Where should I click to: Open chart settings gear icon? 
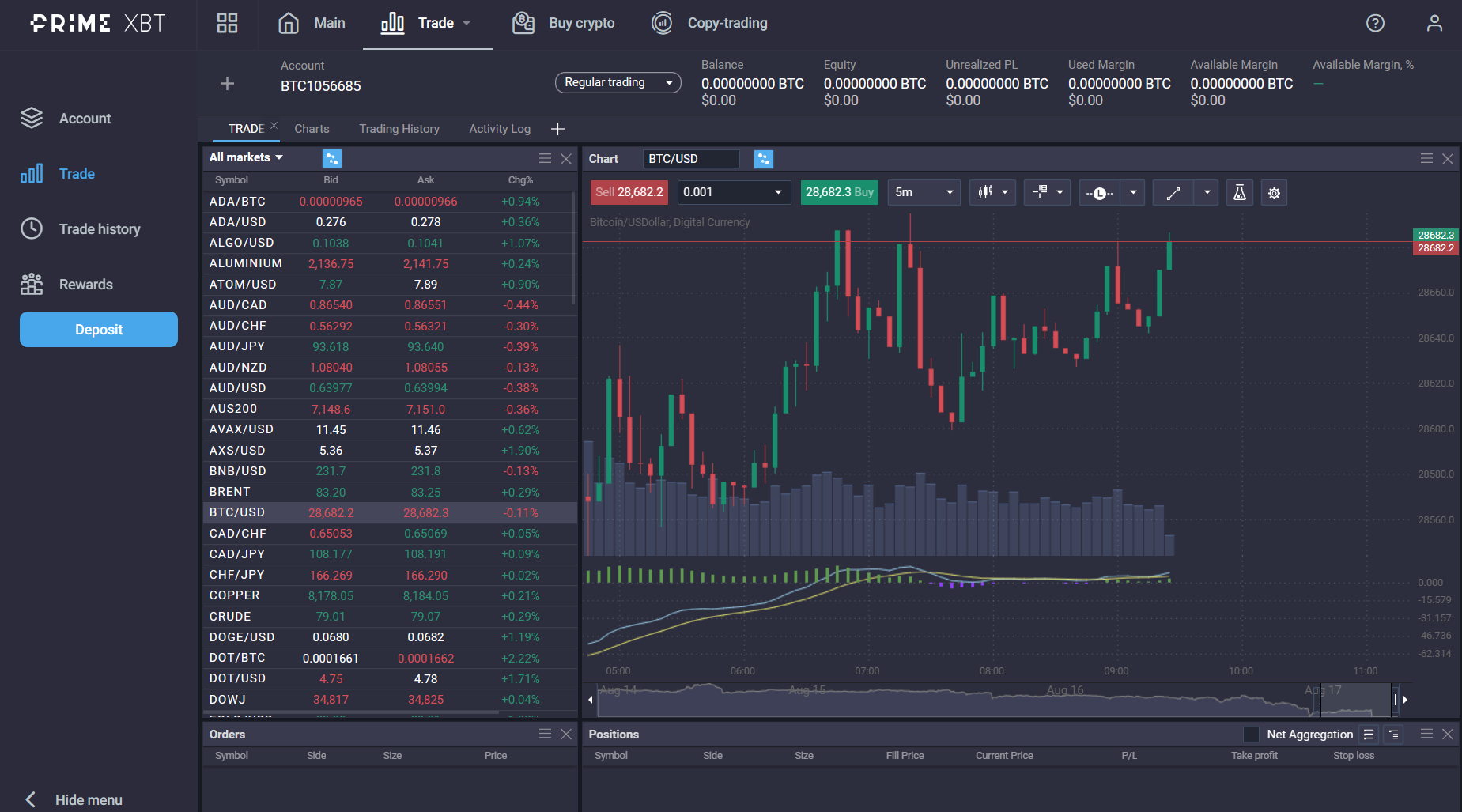1274,192
